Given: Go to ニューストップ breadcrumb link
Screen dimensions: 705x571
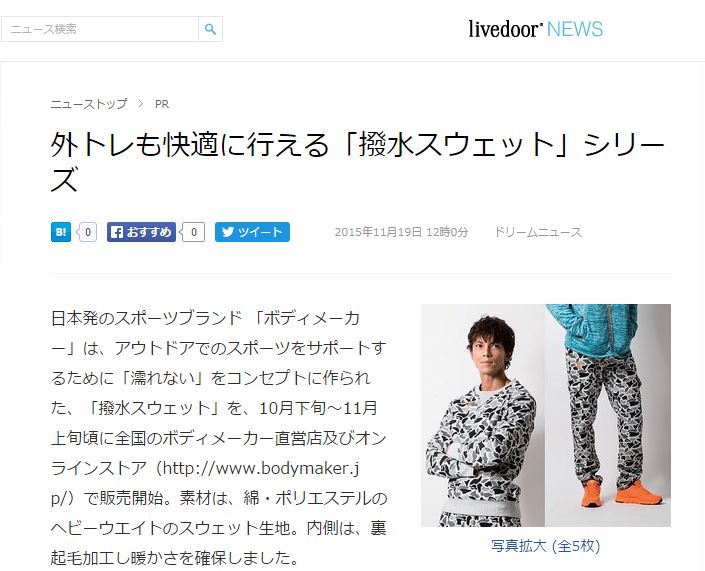Looking at the screenshot, I should tap(89, 104).
